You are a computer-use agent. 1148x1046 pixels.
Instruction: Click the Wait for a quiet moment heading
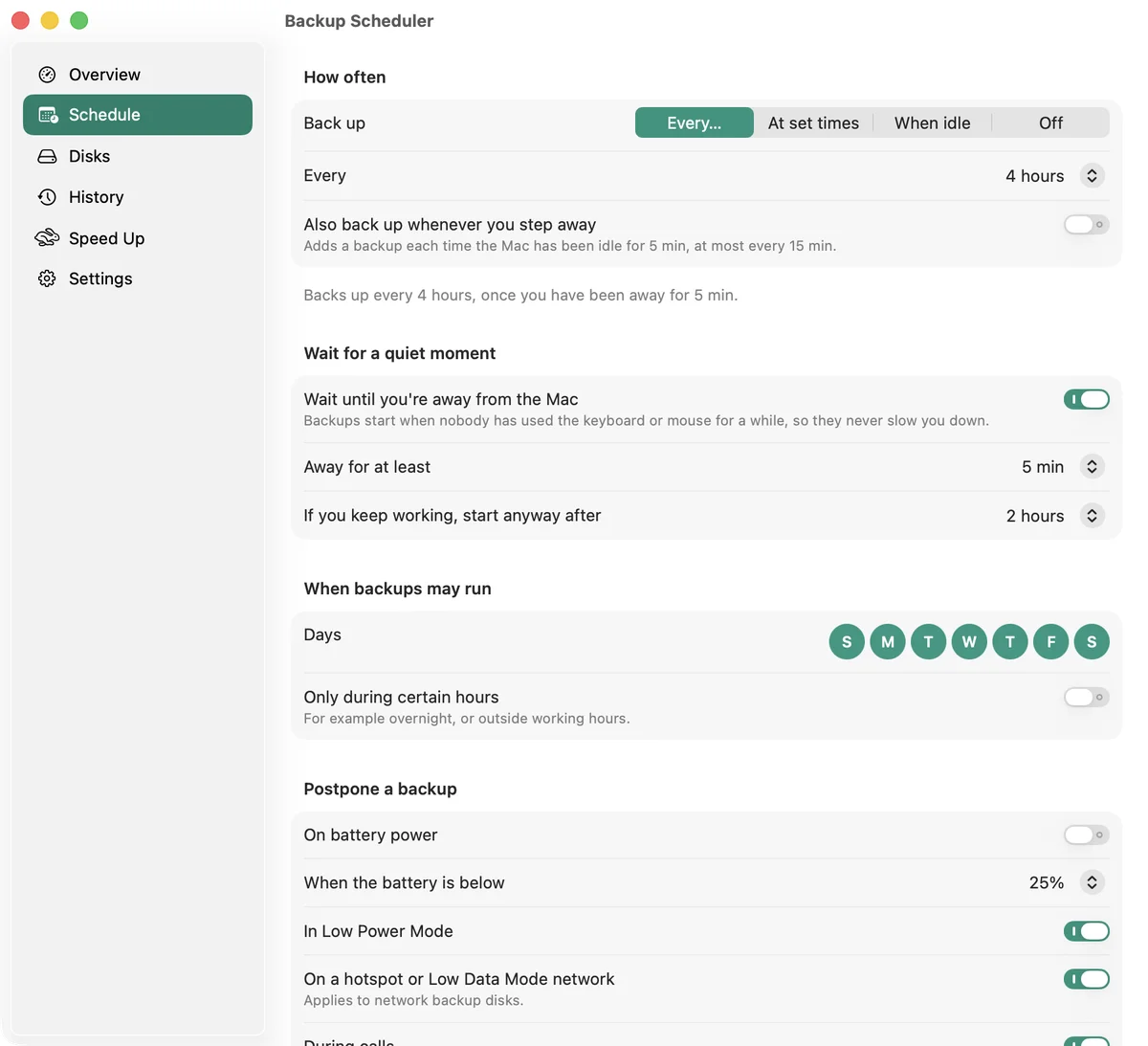[x=400, y=353]
